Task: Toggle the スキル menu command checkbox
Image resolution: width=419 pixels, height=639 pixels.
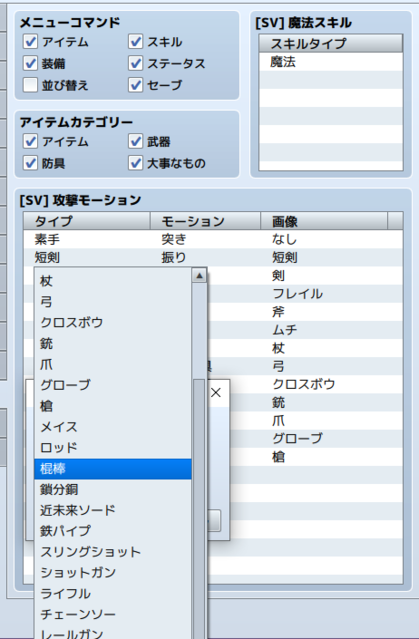Action: (x=135, y=42)
